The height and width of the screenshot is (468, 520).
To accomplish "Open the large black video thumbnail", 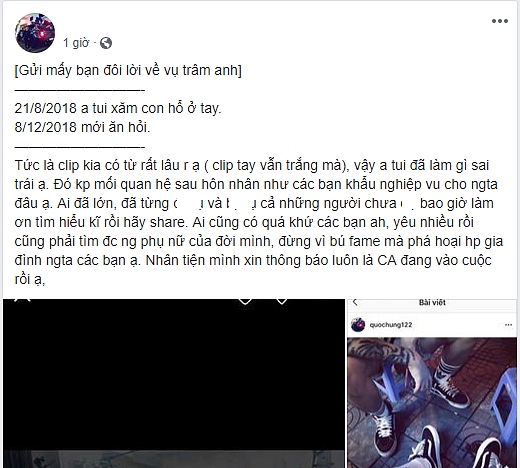I will click(174, 383).
